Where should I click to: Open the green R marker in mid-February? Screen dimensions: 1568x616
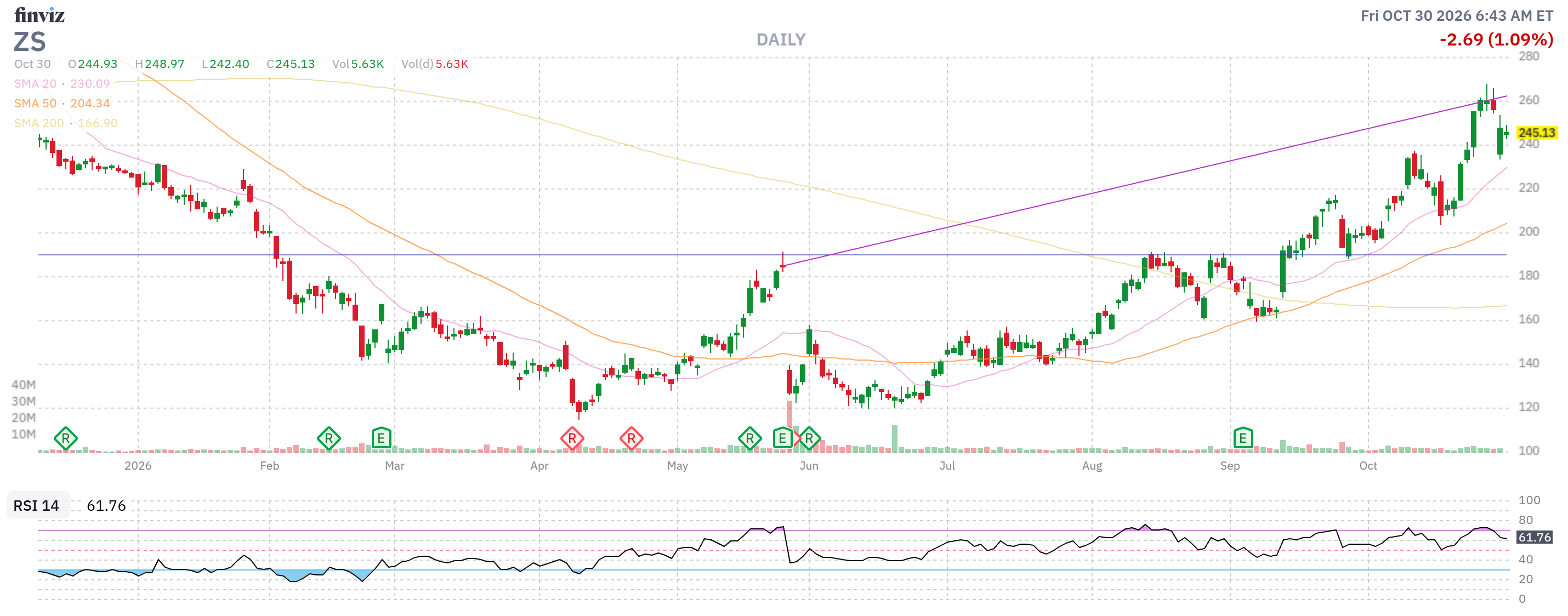pyautogui.click(x=329, y=438)
